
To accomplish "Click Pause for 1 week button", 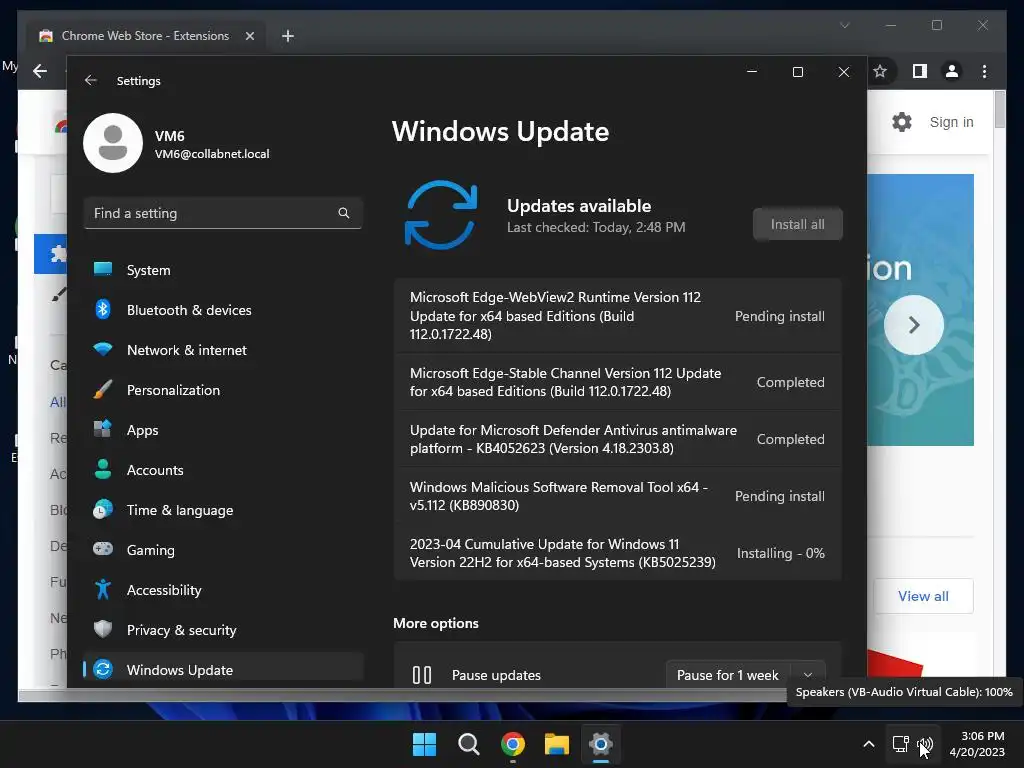I will (x=728, y=675).
